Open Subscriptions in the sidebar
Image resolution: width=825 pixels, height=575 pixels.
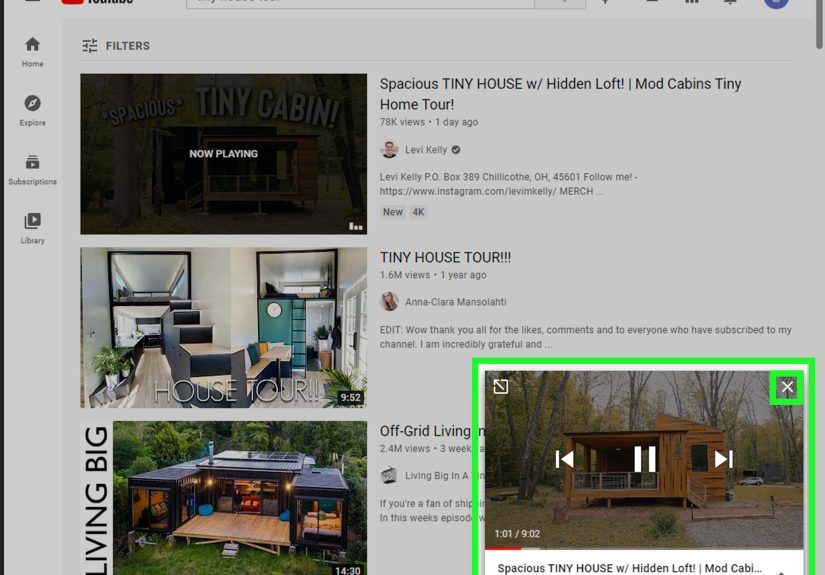[x=32, y=170]
